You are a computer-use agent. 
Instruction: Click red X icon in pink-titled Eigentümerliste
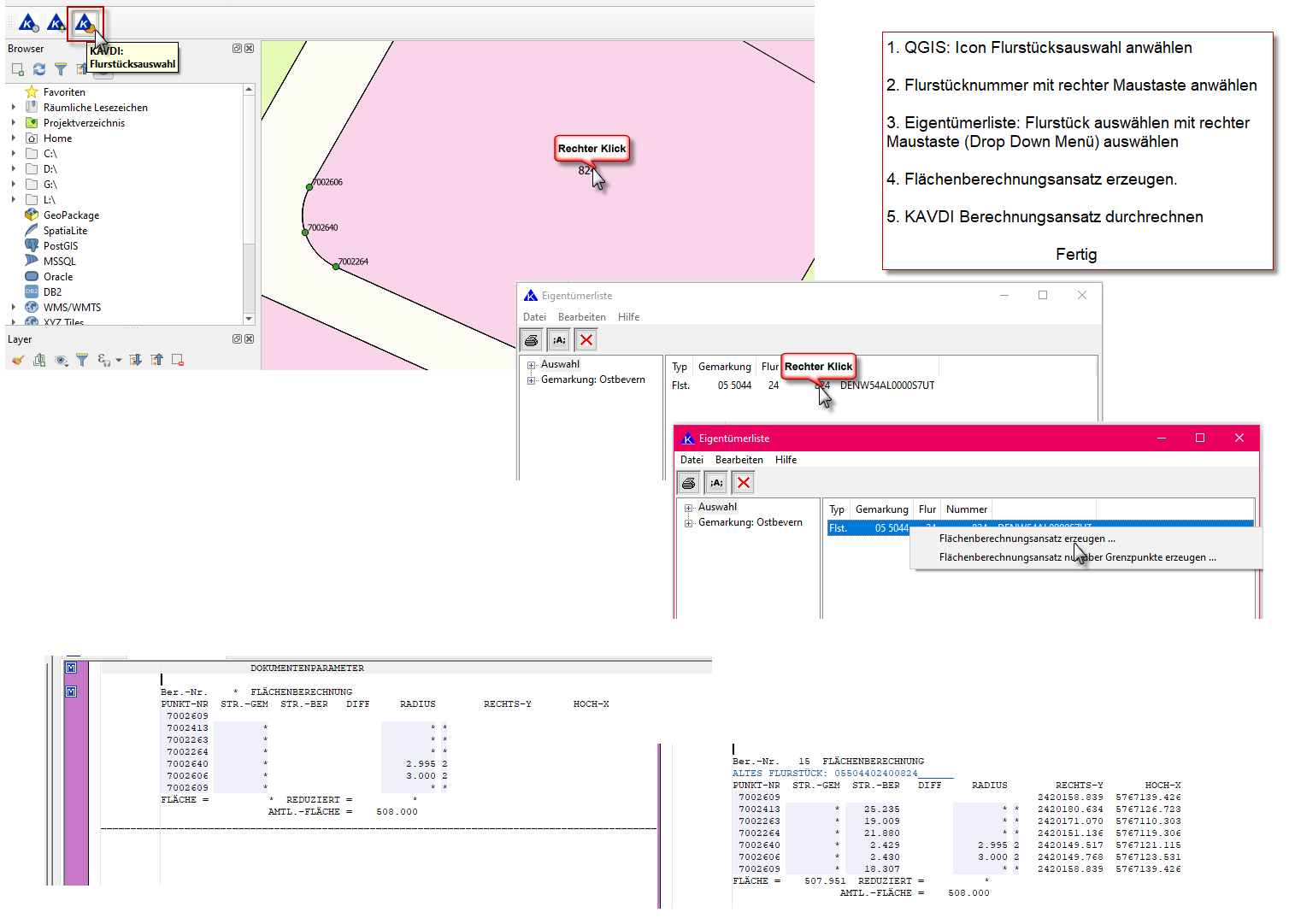coord(744,483)
